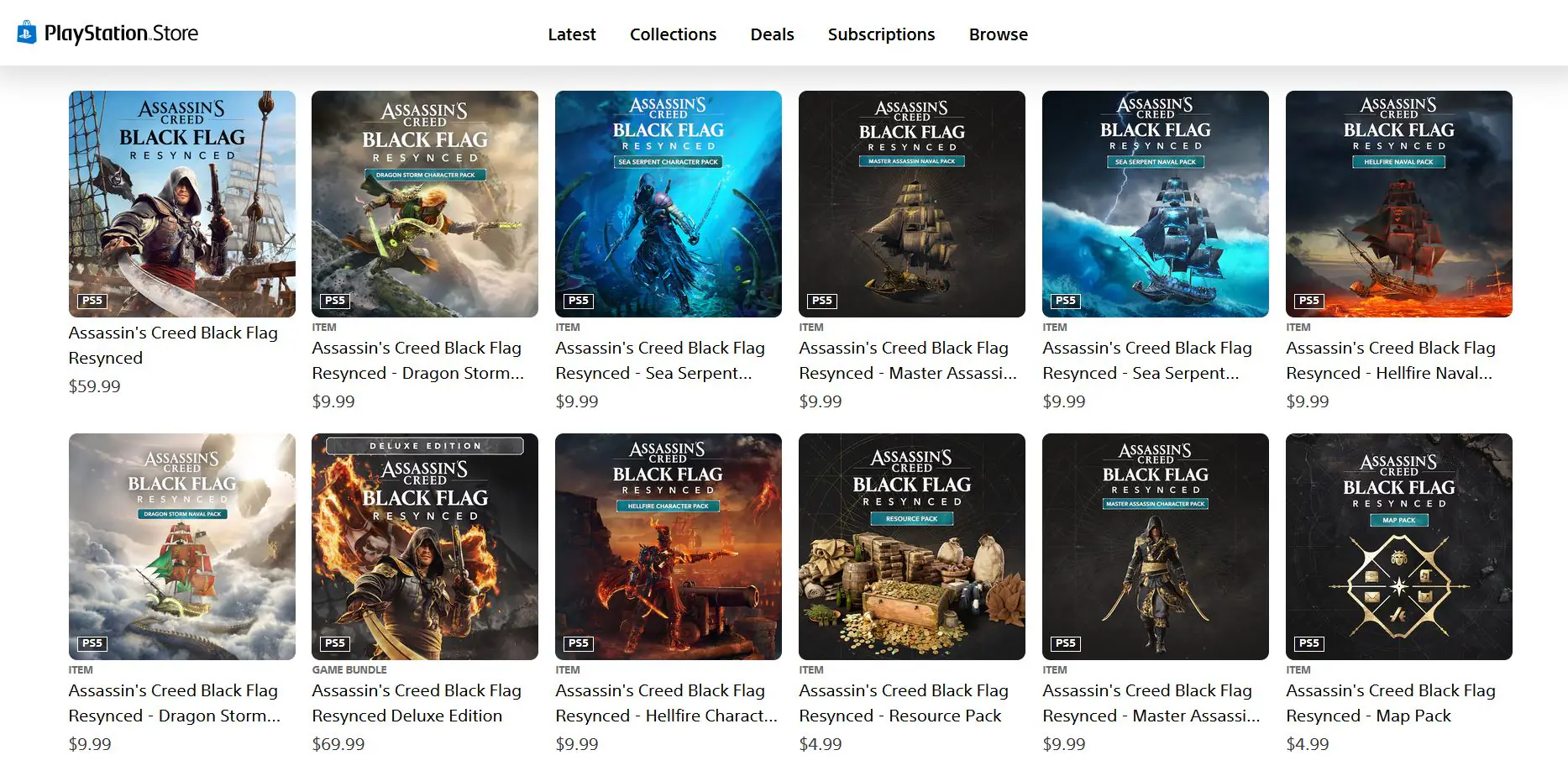Go to the Deals section

772,34
